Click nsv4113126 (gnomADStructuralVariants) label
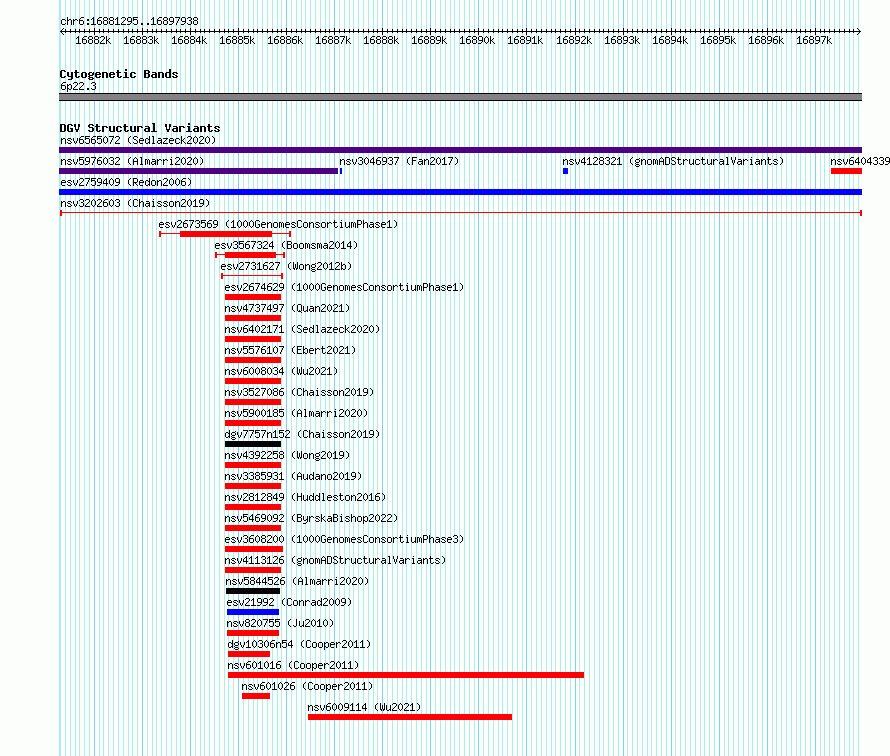890x756 pixels. (335, 560)
